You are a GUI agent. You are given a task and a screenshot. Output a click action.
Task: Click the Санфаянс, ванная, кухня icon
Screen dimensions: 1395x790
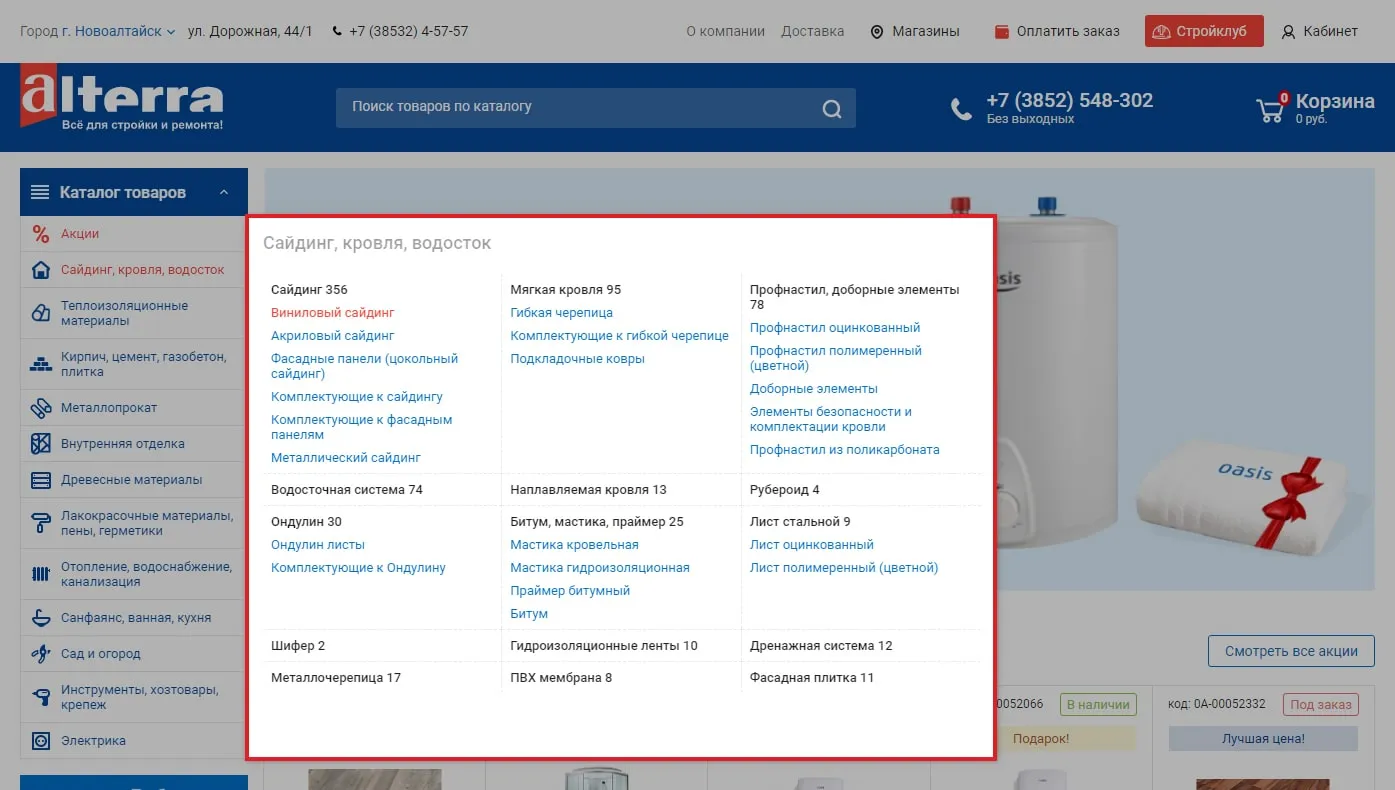pyautogui.click(x=41, y=618)
